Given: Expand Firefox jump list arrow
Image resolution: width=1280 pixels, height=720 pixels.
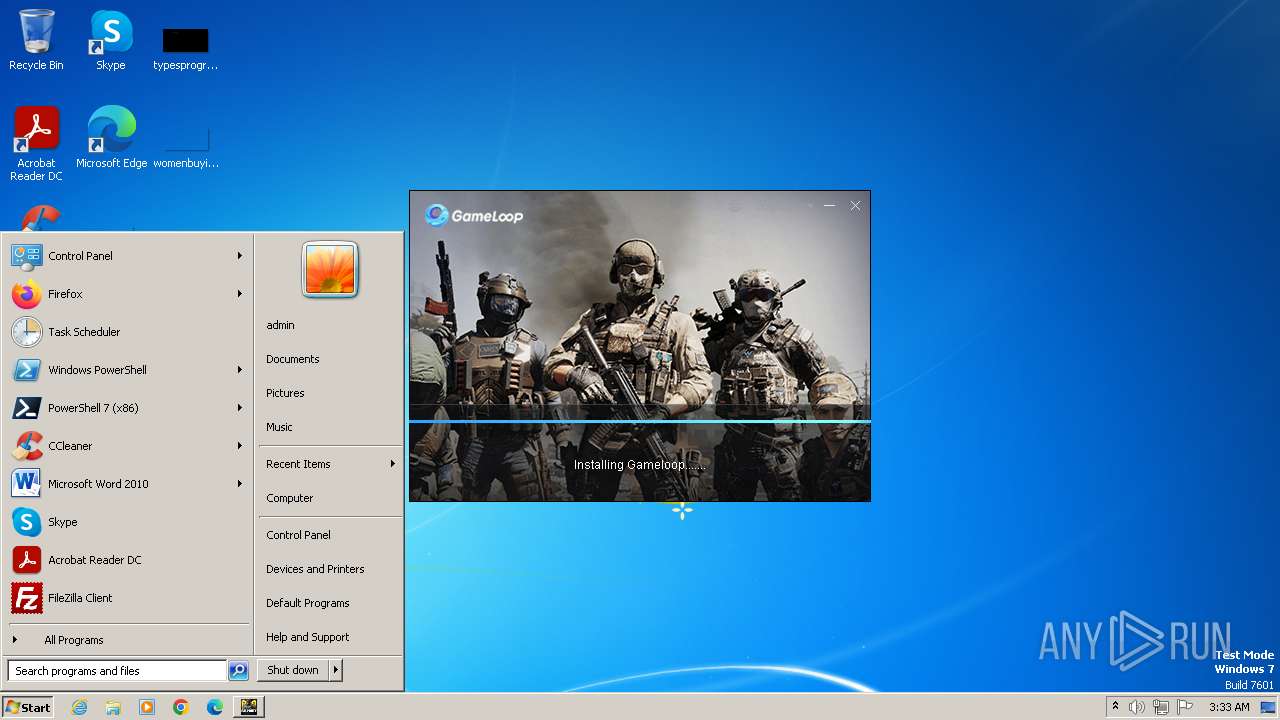Looking at the screenshot, I should [x=240, y=294].
